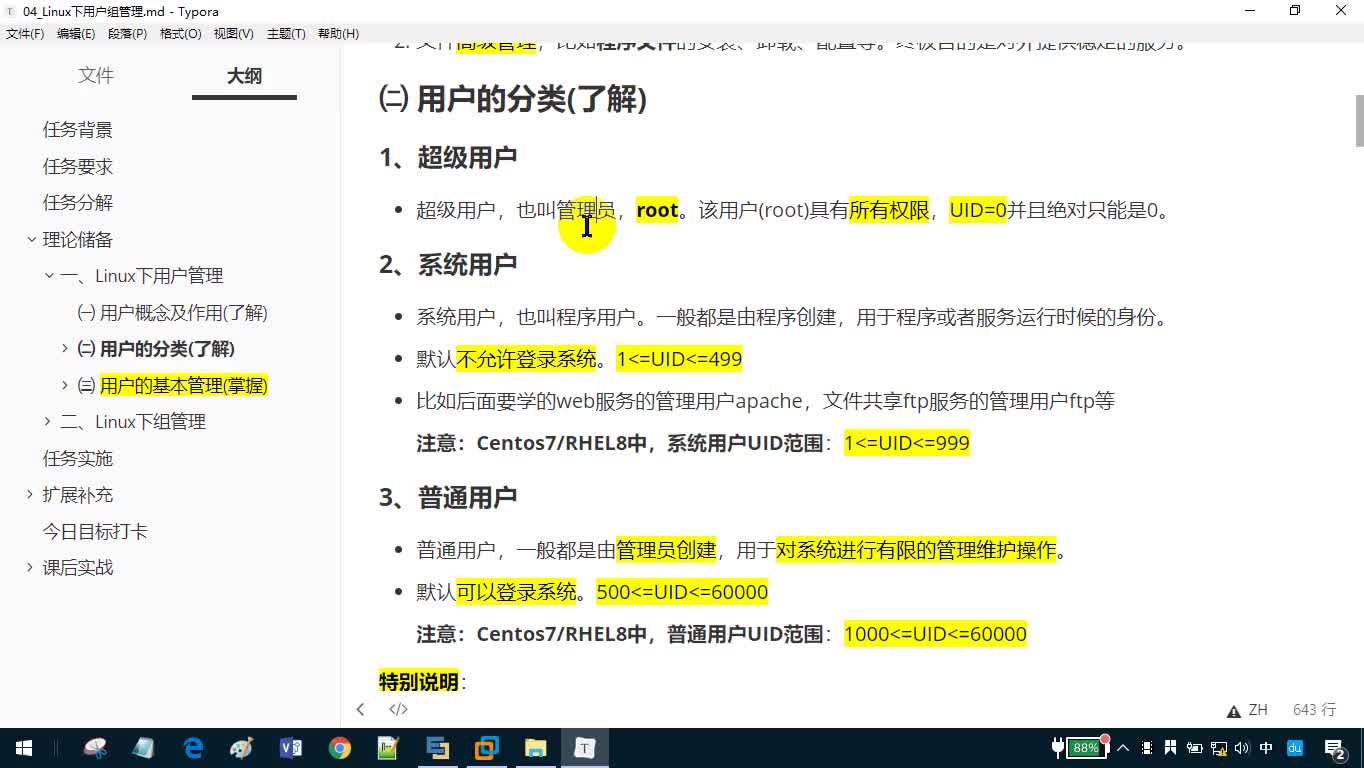1364x768 pixels.
Task: Expand the 用户的基本管理(掌握) outline node
Action: click(65, 385)
